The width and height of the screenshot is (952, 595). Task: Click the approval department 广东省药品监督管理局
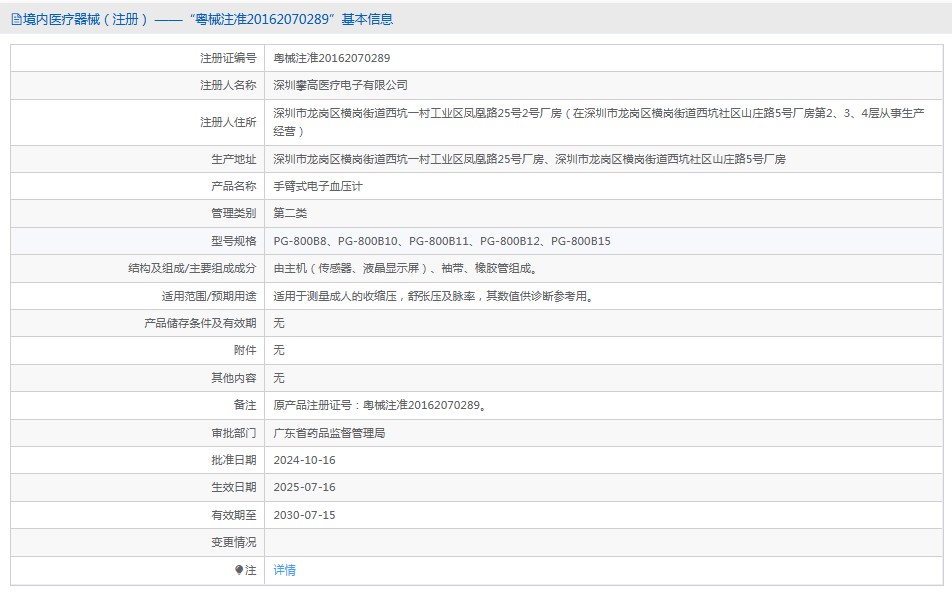(x=330, y=433)
